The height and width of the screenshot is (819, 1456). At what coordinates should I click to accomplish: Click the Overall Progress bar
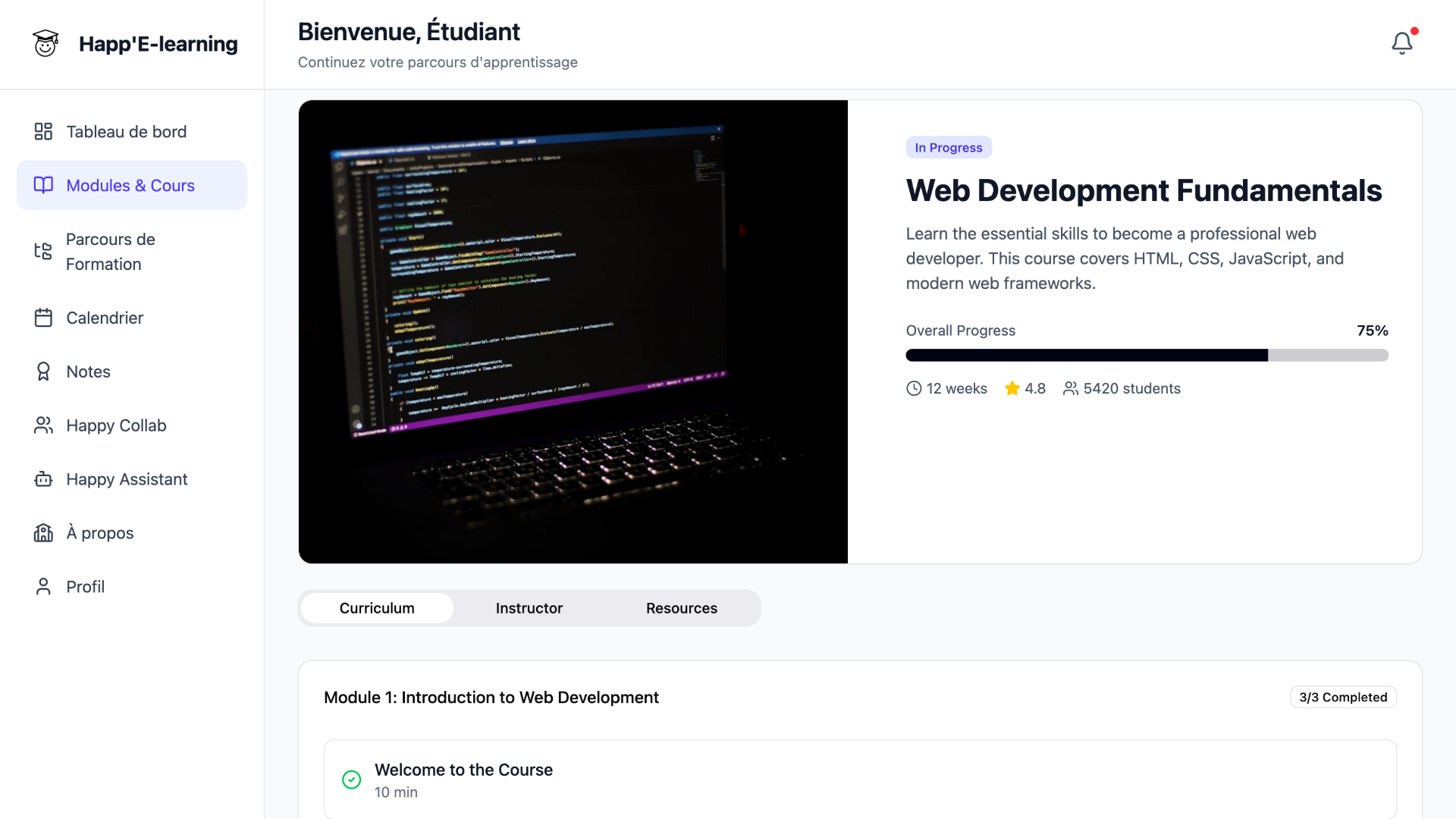pyautogui.click(x=1147, y=355)
